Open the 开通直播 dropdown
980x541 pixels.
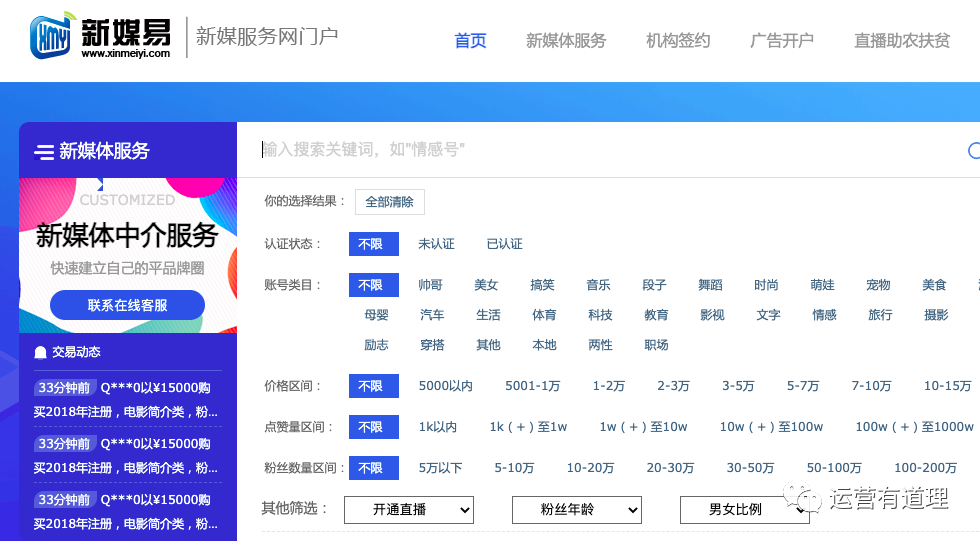pos(408,510)
